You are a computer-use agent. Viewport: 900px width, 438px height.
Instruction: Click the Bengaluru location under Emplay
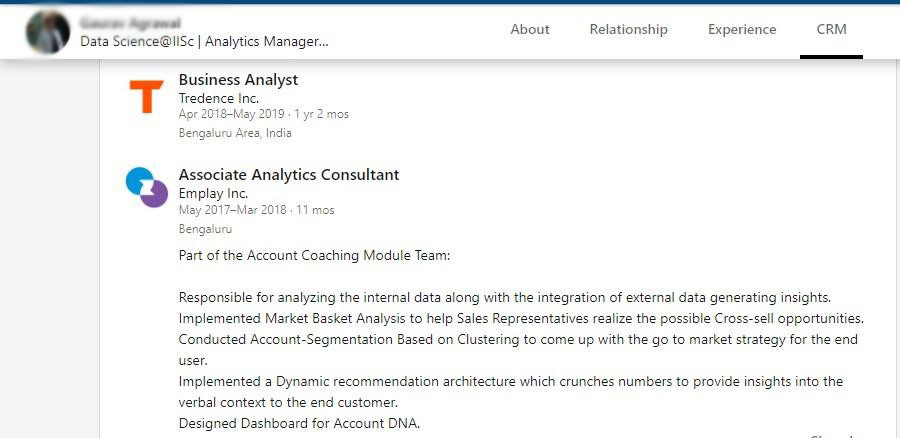205,228
